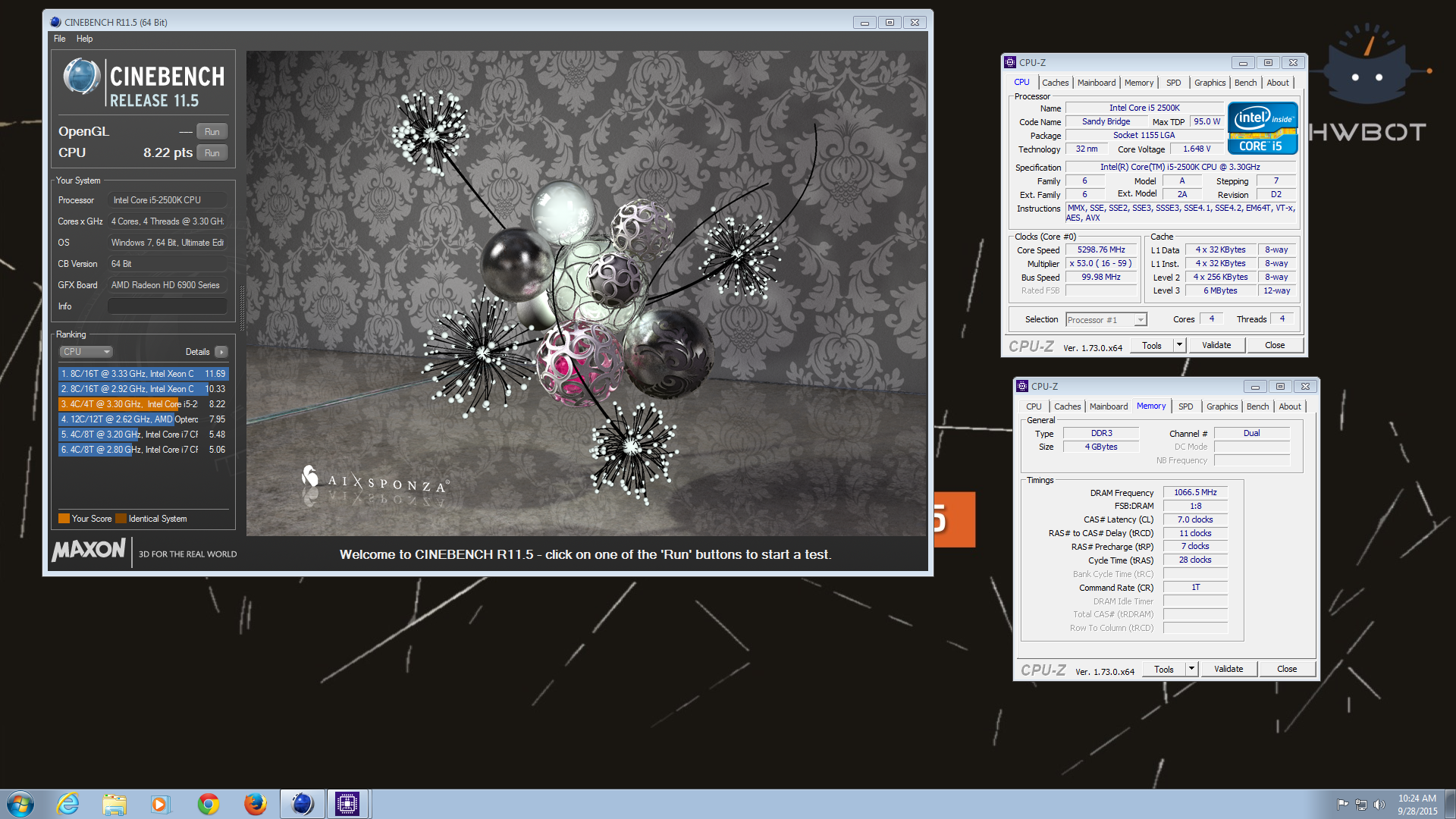Click Close button in upper CPU-Z window
Viewport: 1456px width, 819px height.
1275,346
